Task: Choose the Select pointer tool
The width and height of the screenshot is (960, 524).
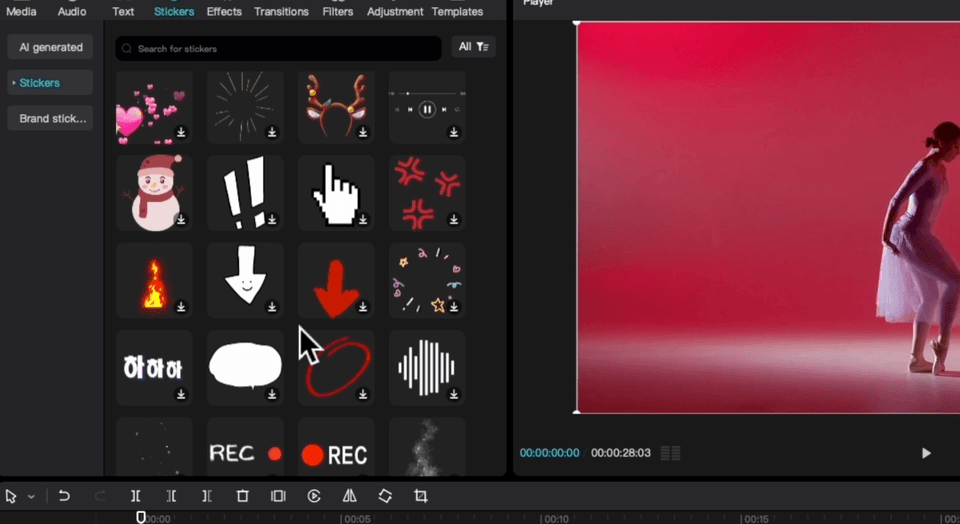Action: coord(11,496)
